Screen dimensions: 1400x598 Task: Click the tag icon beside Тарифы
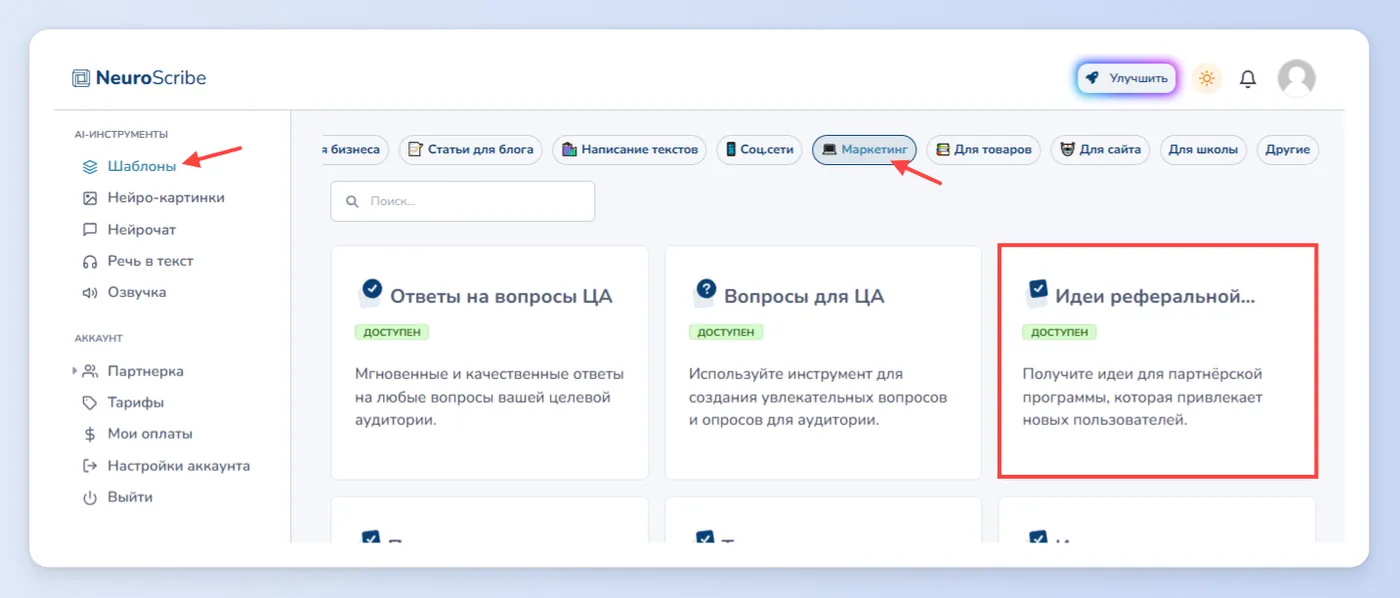(x=89, y=403)
